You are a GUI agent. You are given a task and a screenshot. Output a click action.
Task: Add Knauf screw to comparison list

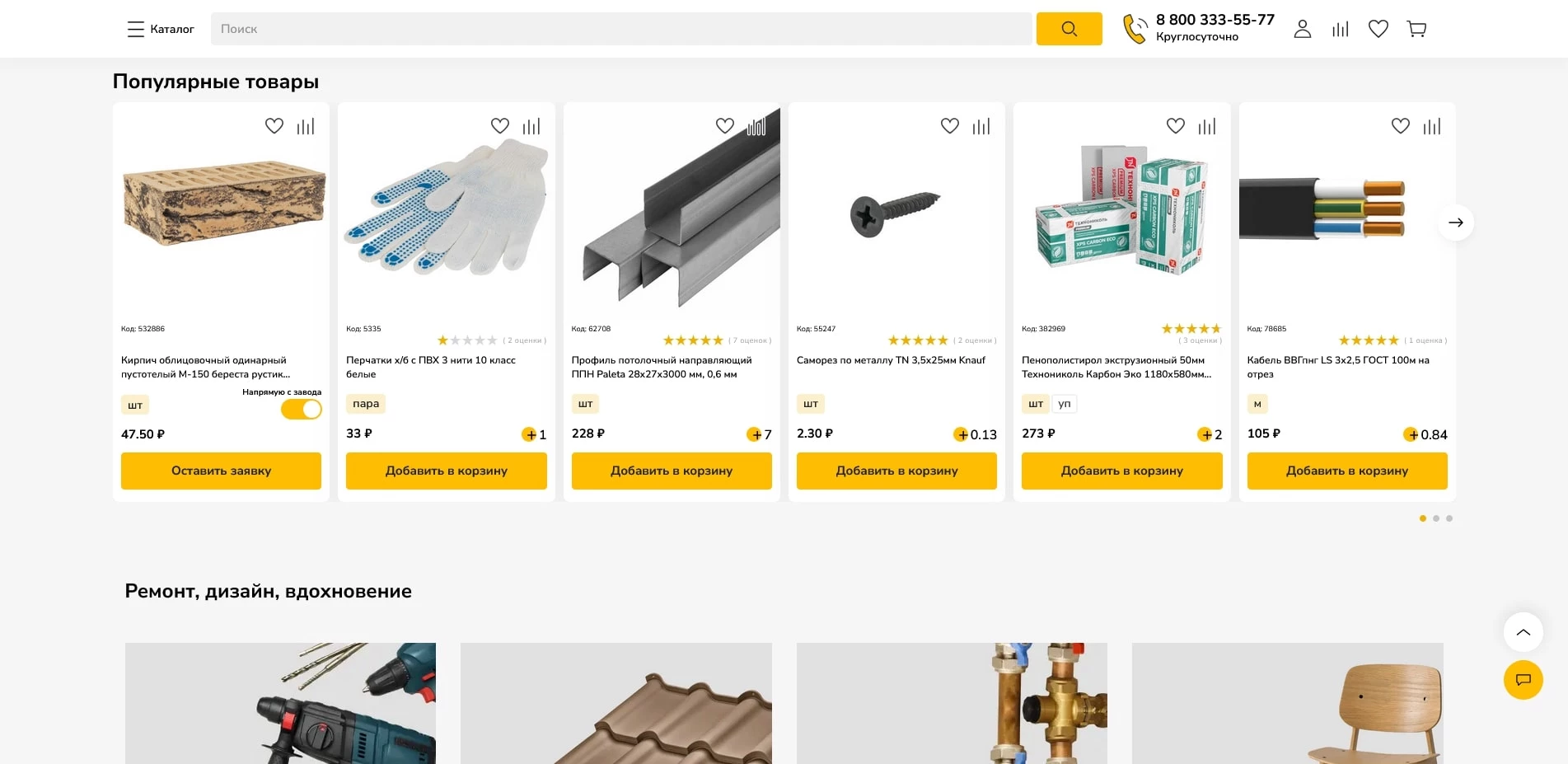(981, 126)
